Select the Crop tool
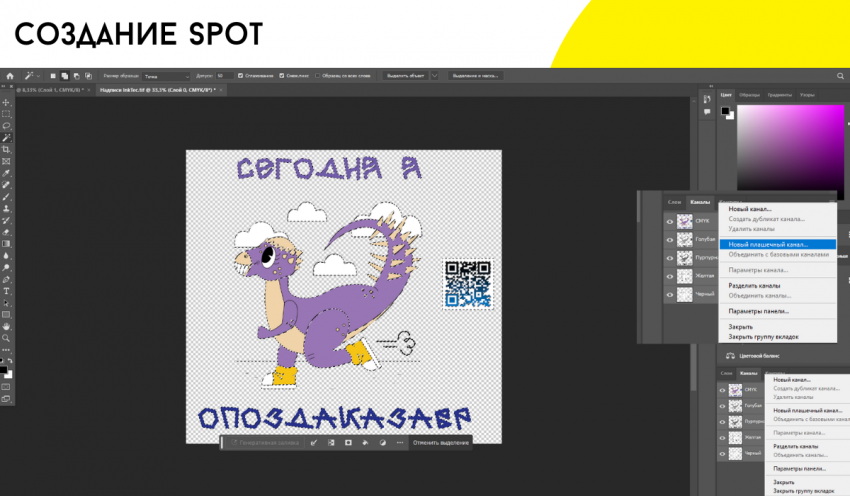This screenshot has width=850, height=496. point(6,149)
